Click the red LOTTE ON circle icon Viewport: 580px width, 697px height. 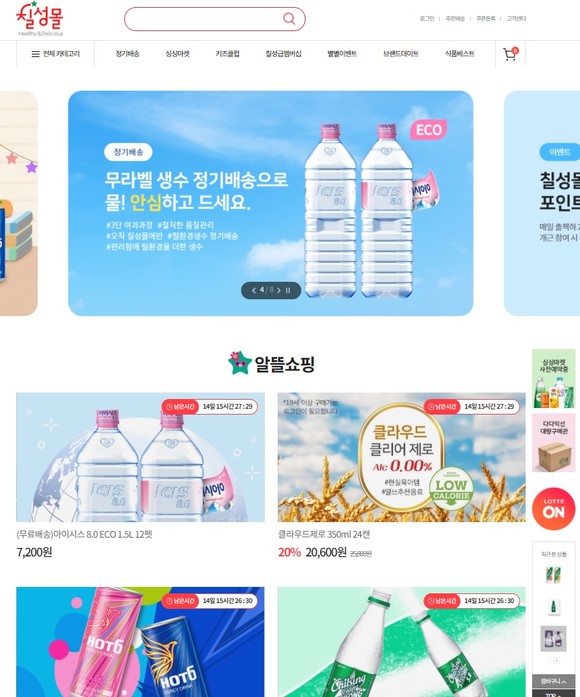(x=553, y=508)
